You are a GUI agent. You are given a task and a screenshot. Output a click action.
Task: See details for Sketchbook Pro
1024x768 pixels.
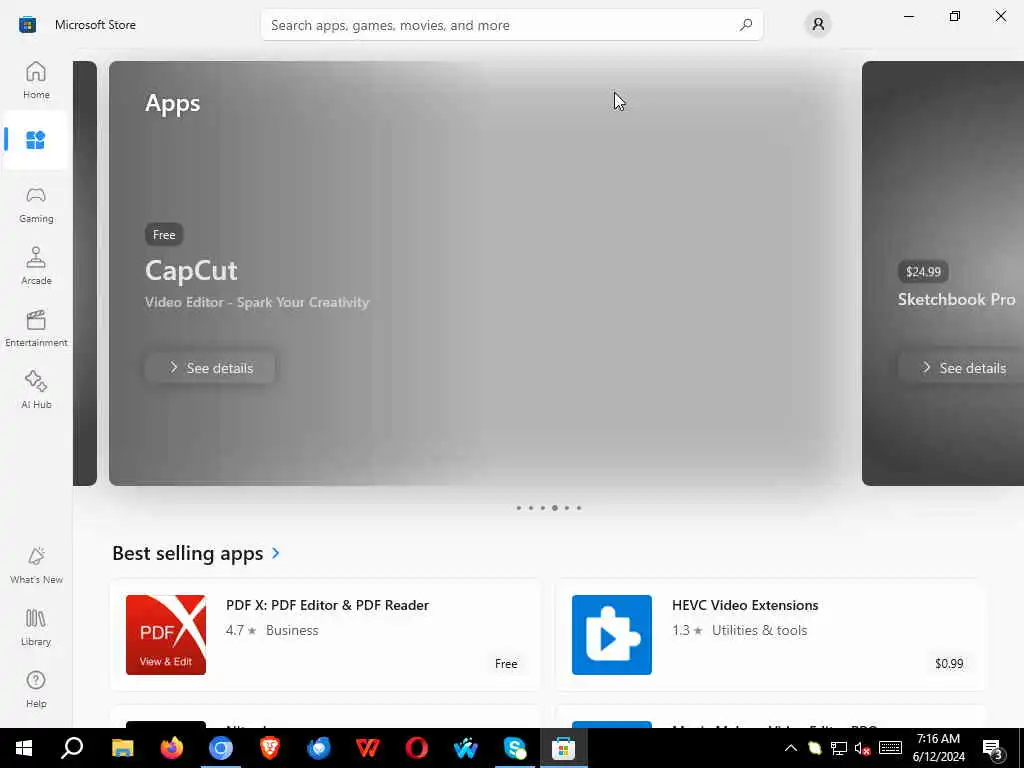(963, 368)
